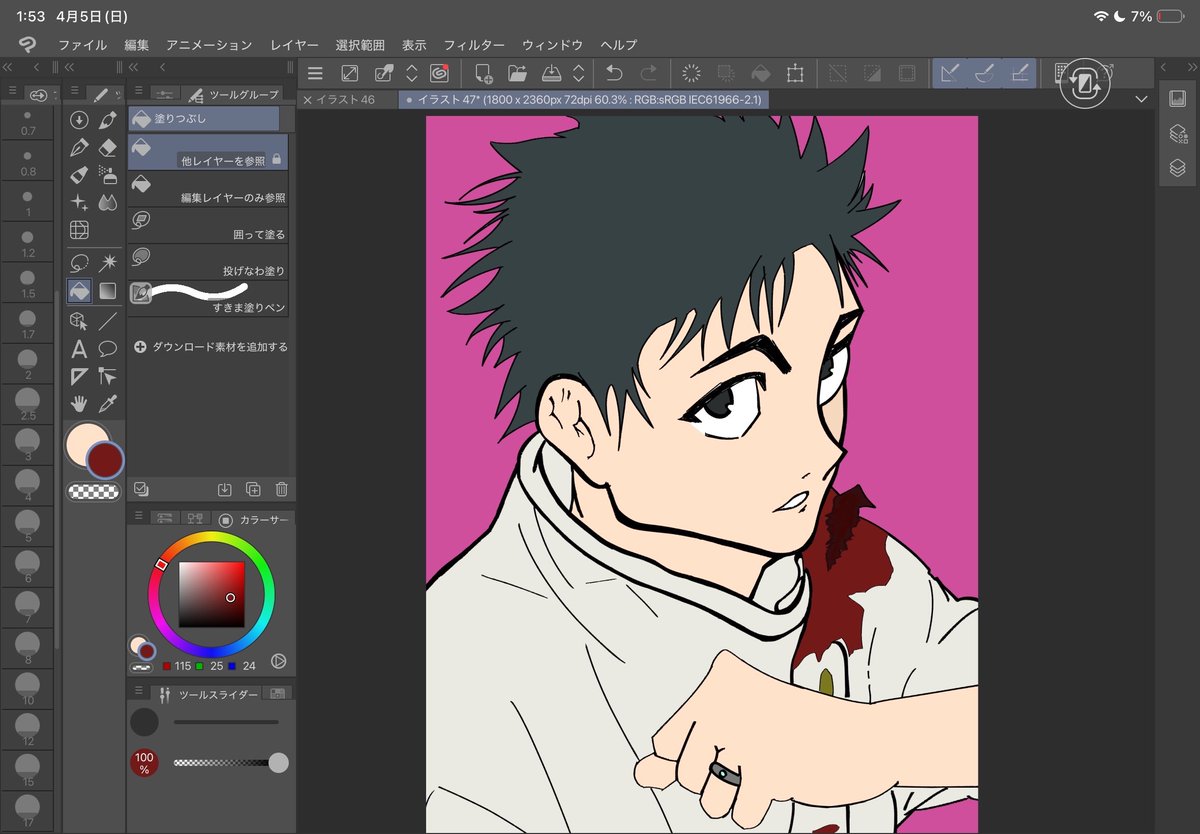The width and height of the screenshot is (1200, 834).
Task: Click the Scale/transform icon in command bar
Action: pyautogui.click(x=795, y=73)
